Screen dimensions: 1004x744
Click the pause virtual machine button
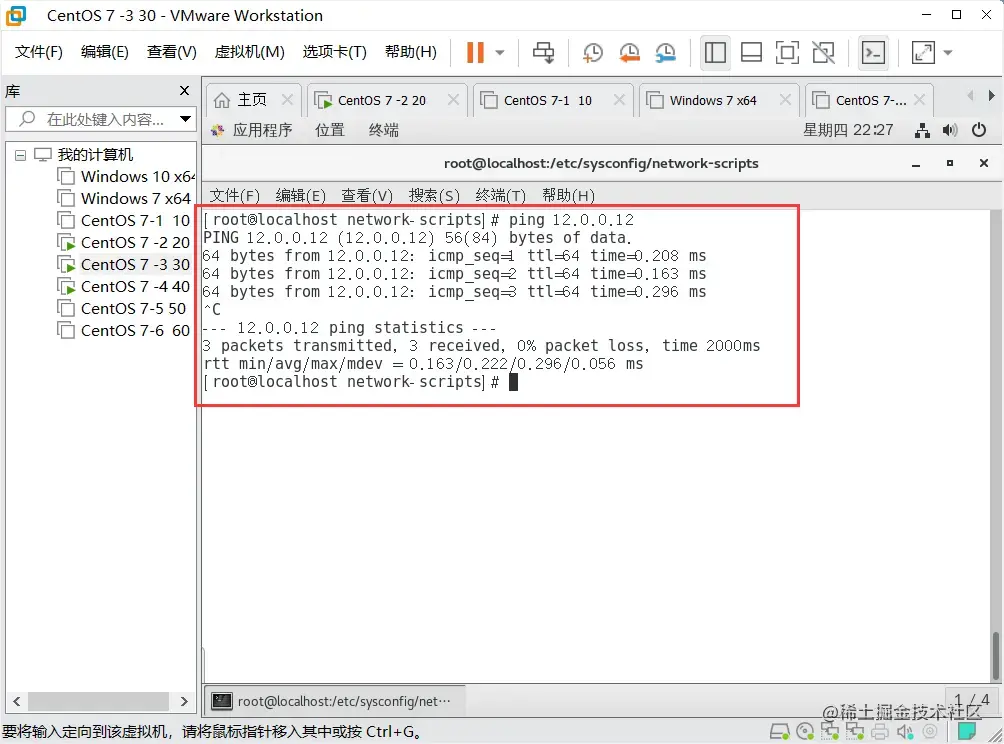(x=475, y=53)
